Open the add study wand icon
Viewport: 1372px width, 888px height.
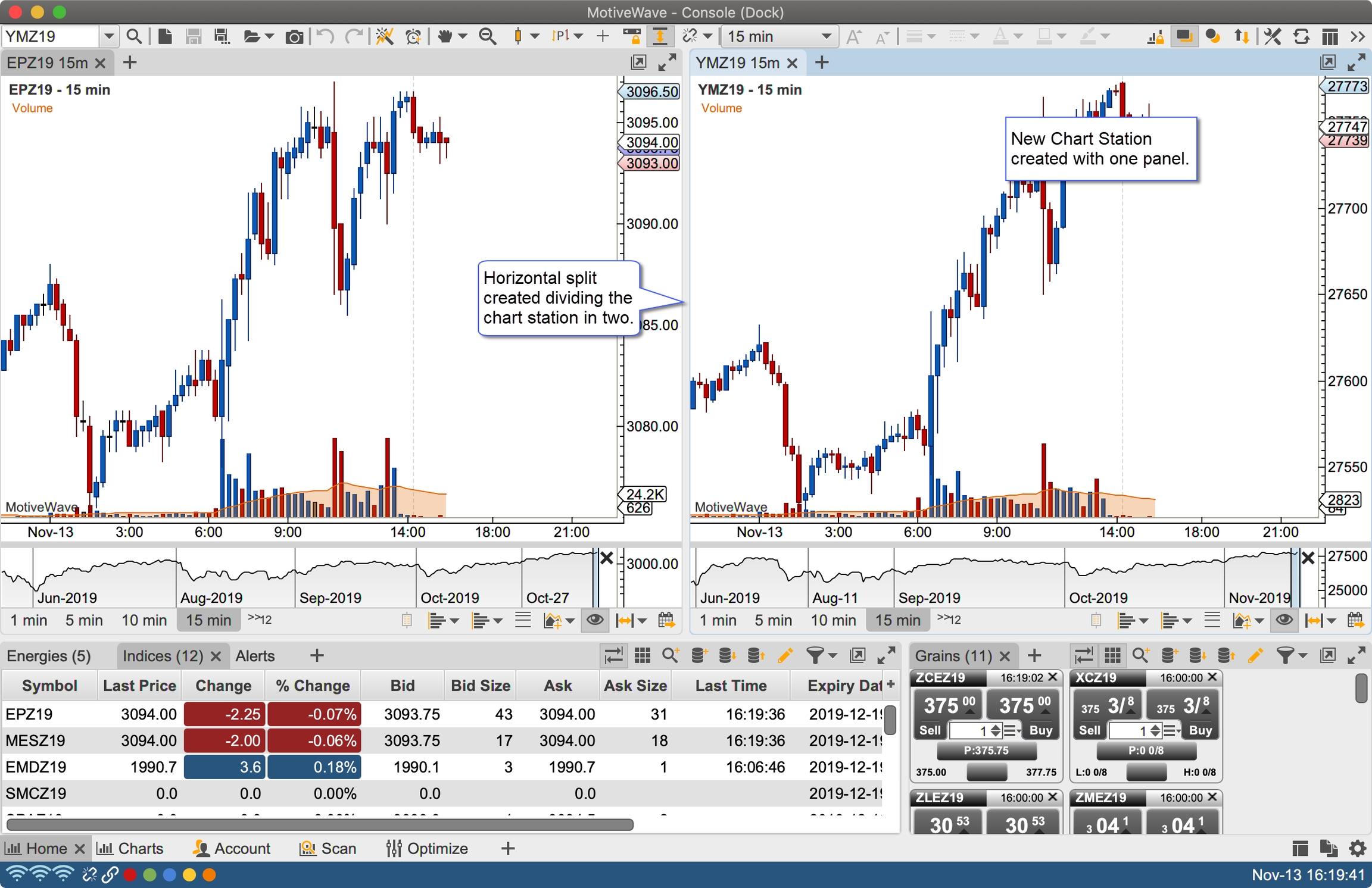[385, 36]
